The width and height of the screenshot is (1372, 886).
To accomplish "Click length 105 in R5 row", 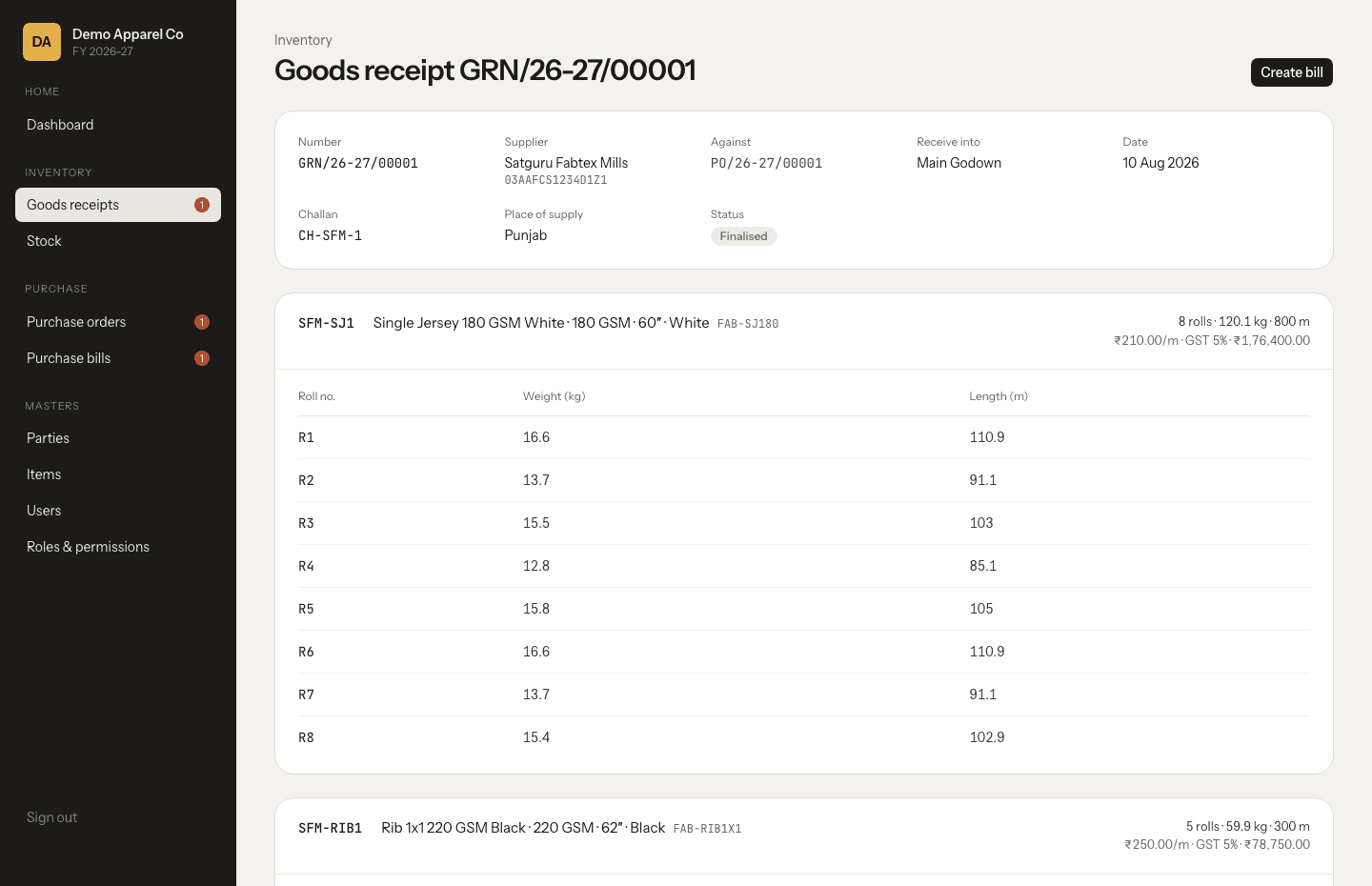I will click(x=981, y=609).
